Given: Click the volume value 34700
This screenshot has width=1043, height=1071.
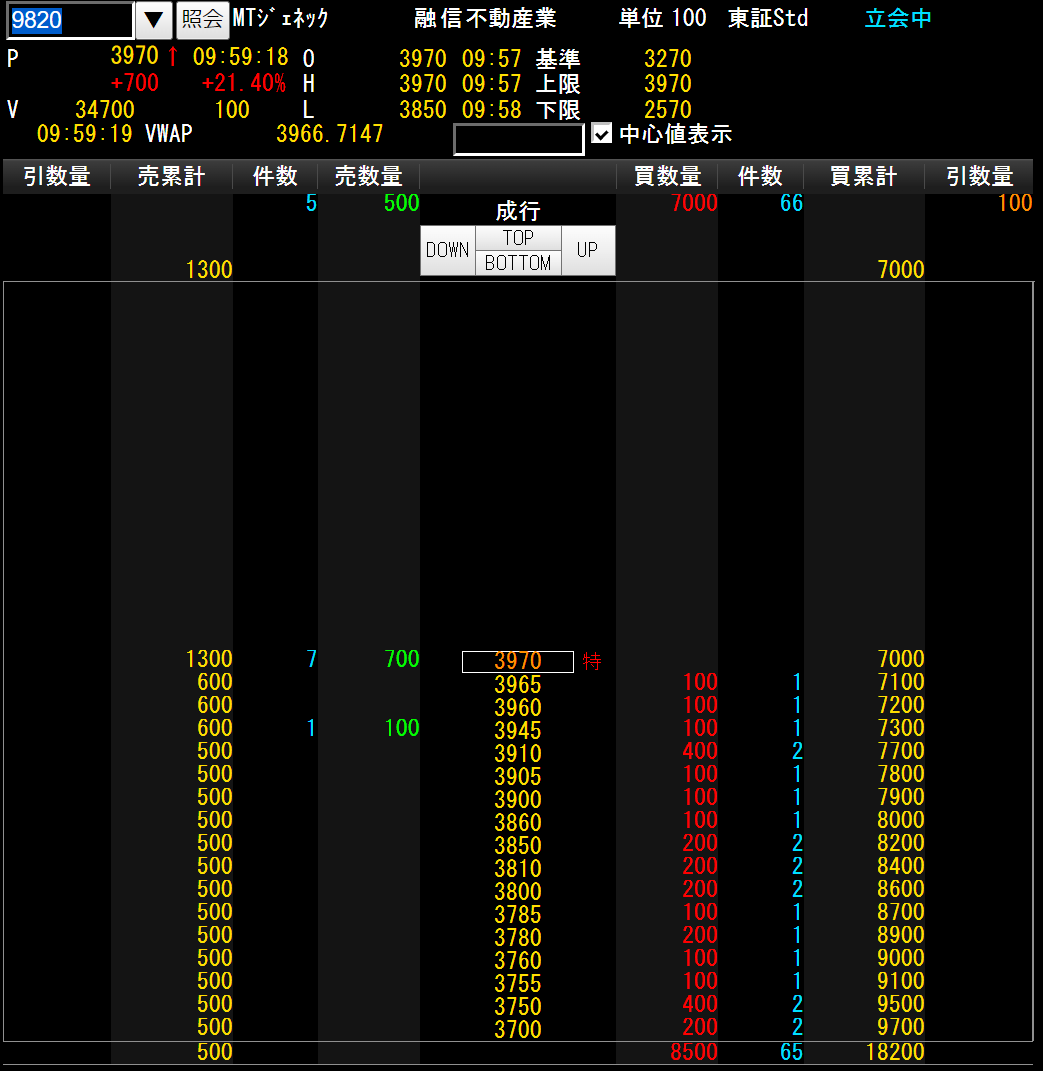Looking at the screenshot, I should tap(105, 109).
